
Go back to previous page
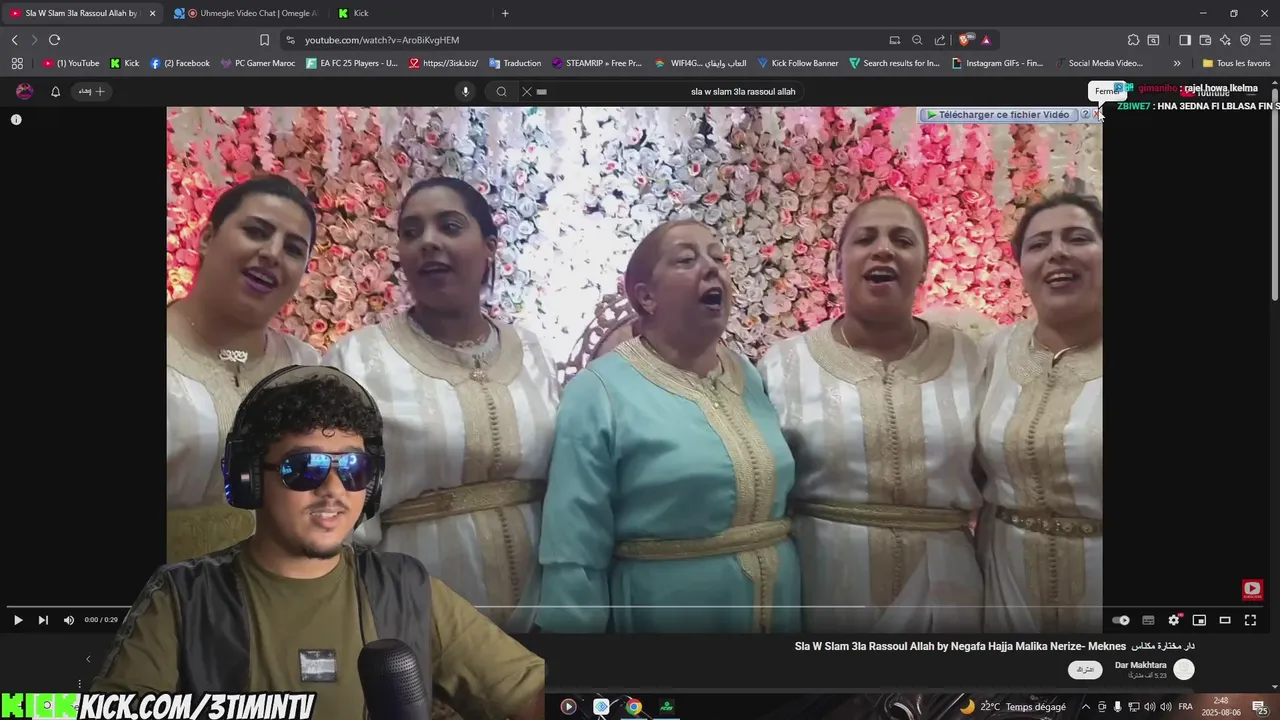click(x=14, y=40)
